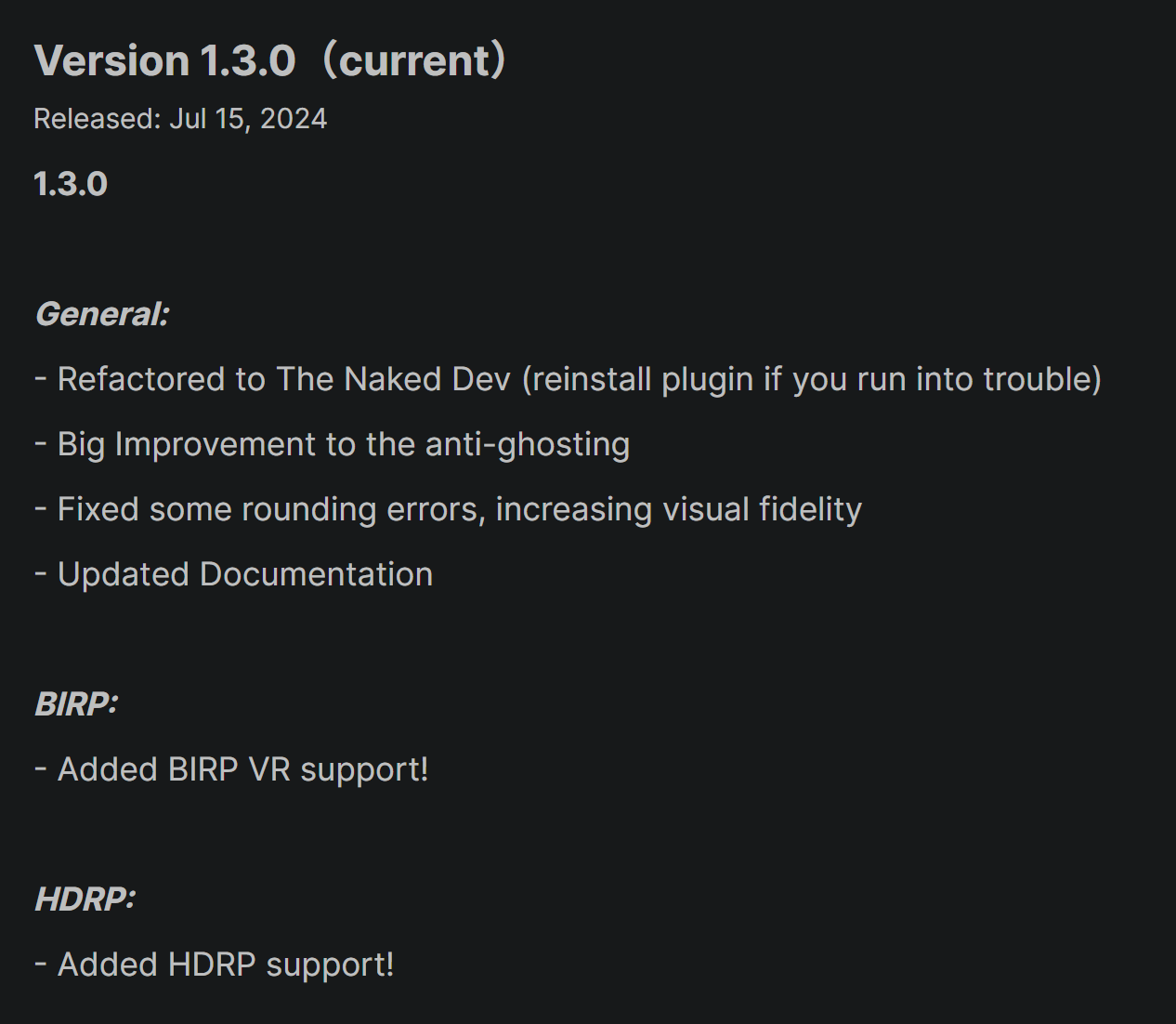Click the Added BIRP VR support line

tap(231, 769)
